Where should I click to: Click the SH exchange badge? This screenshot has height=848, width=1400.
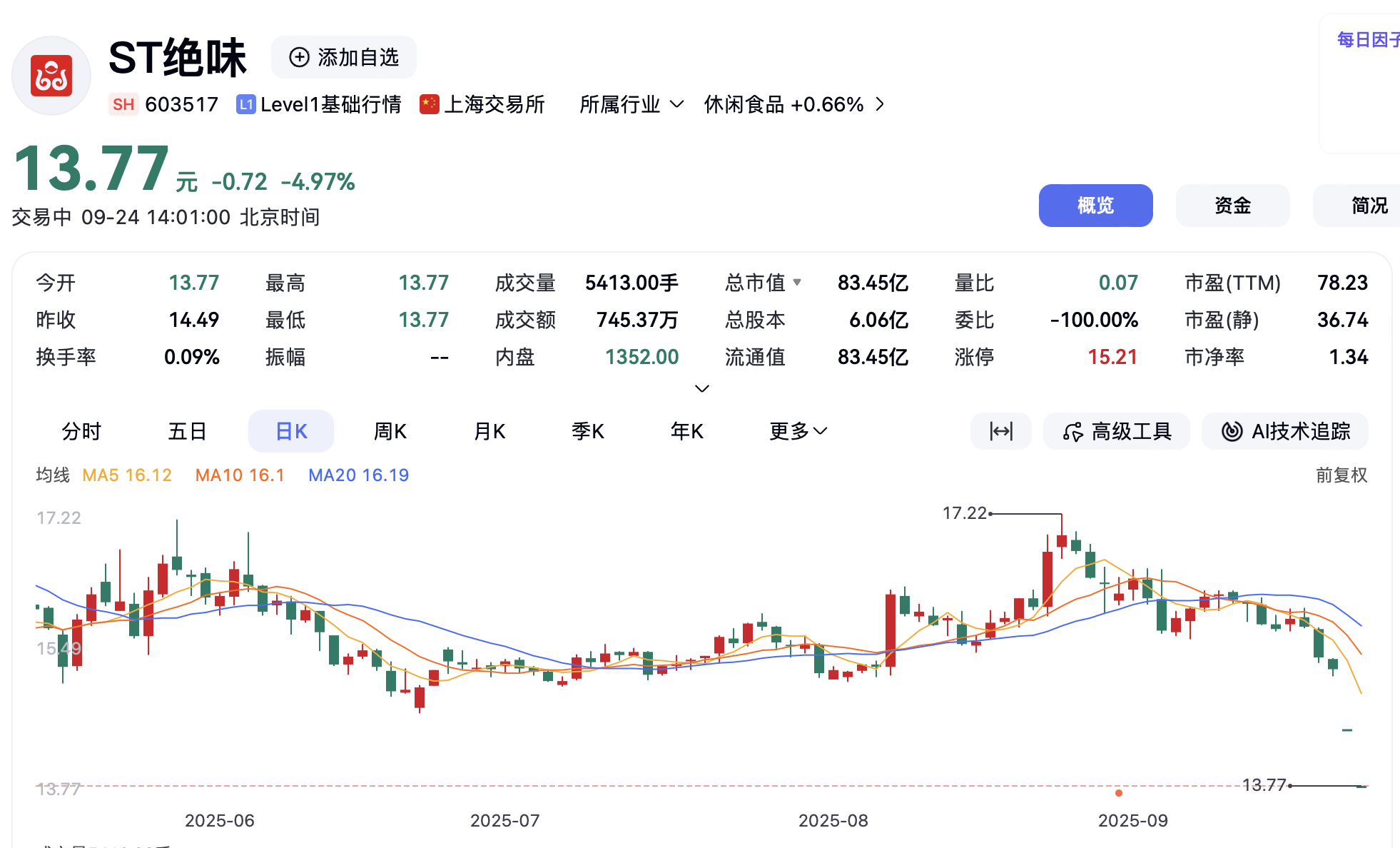(123, 105)
